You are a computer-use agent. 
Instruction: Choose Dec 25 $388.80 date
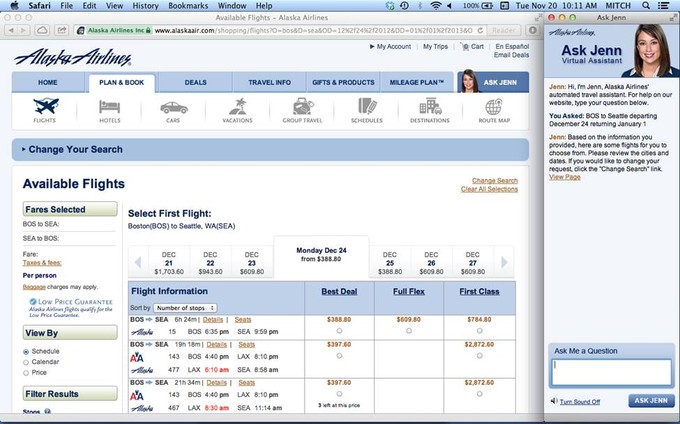click(389, 263)
